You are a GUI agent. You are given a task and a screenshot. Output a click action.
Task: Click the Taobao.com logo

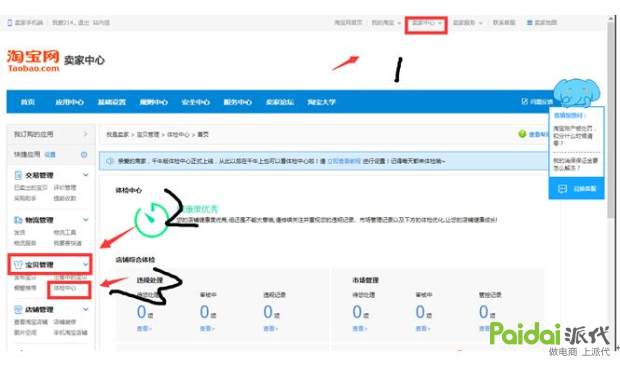[x=33, y=60]
